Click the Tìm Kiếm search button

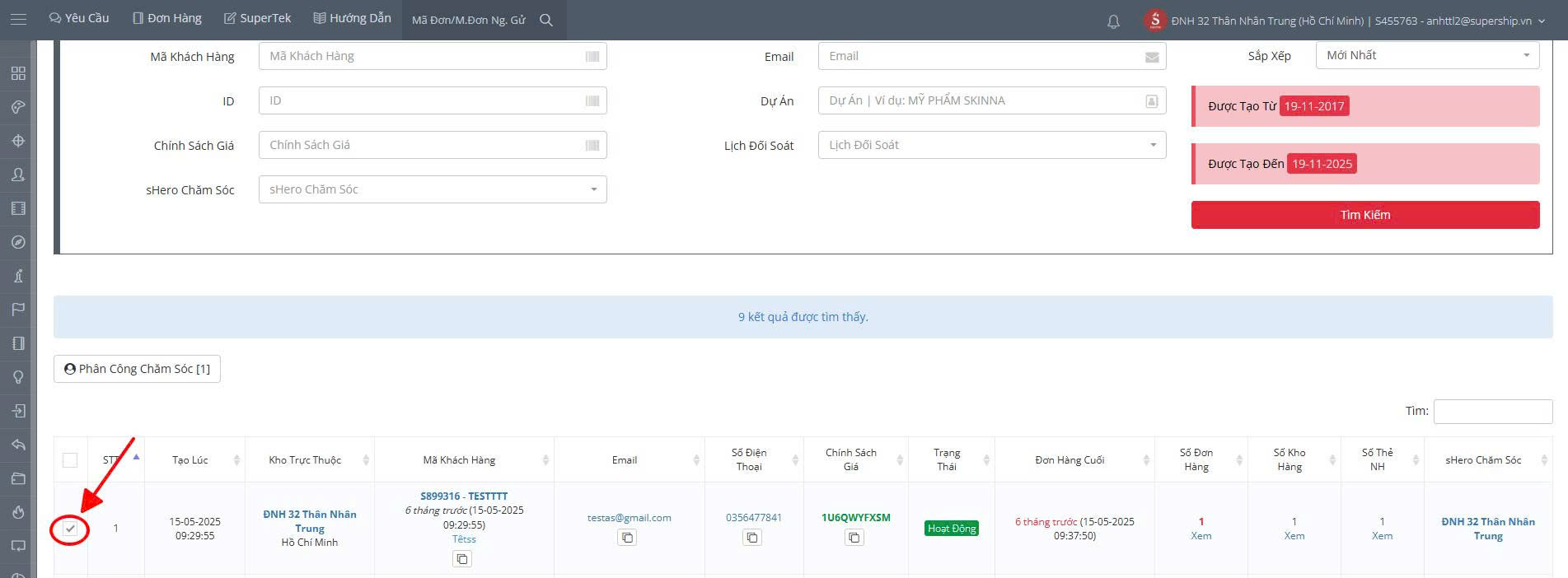1365,215
